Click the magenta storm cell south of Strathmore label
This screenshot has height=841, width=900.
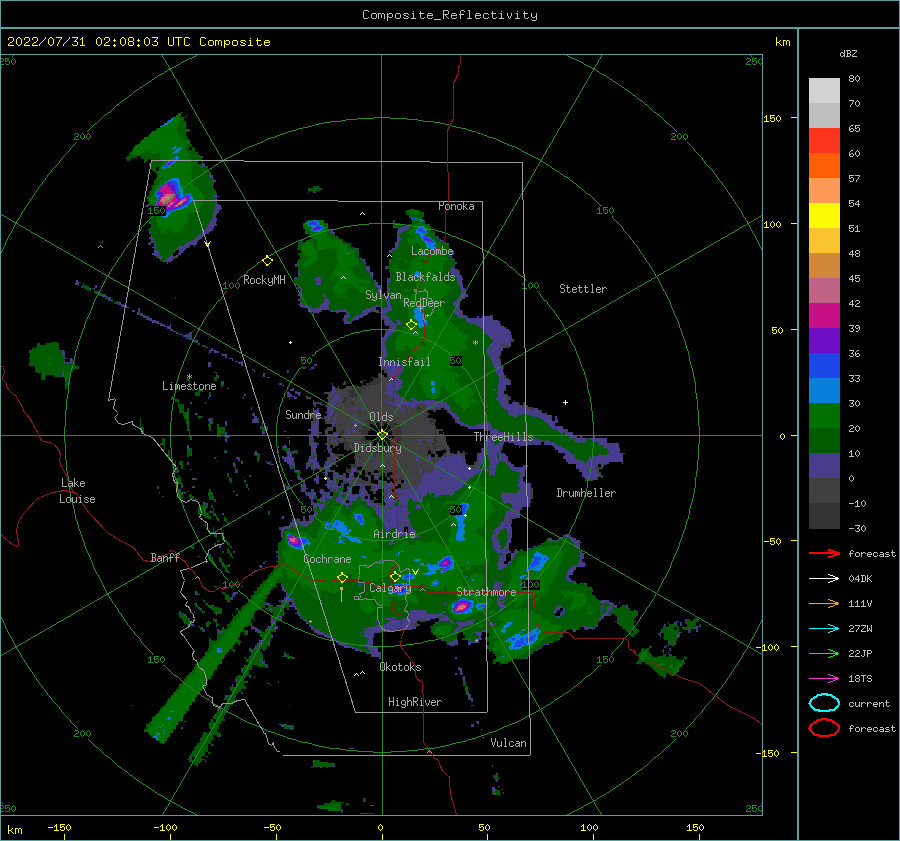462,606
